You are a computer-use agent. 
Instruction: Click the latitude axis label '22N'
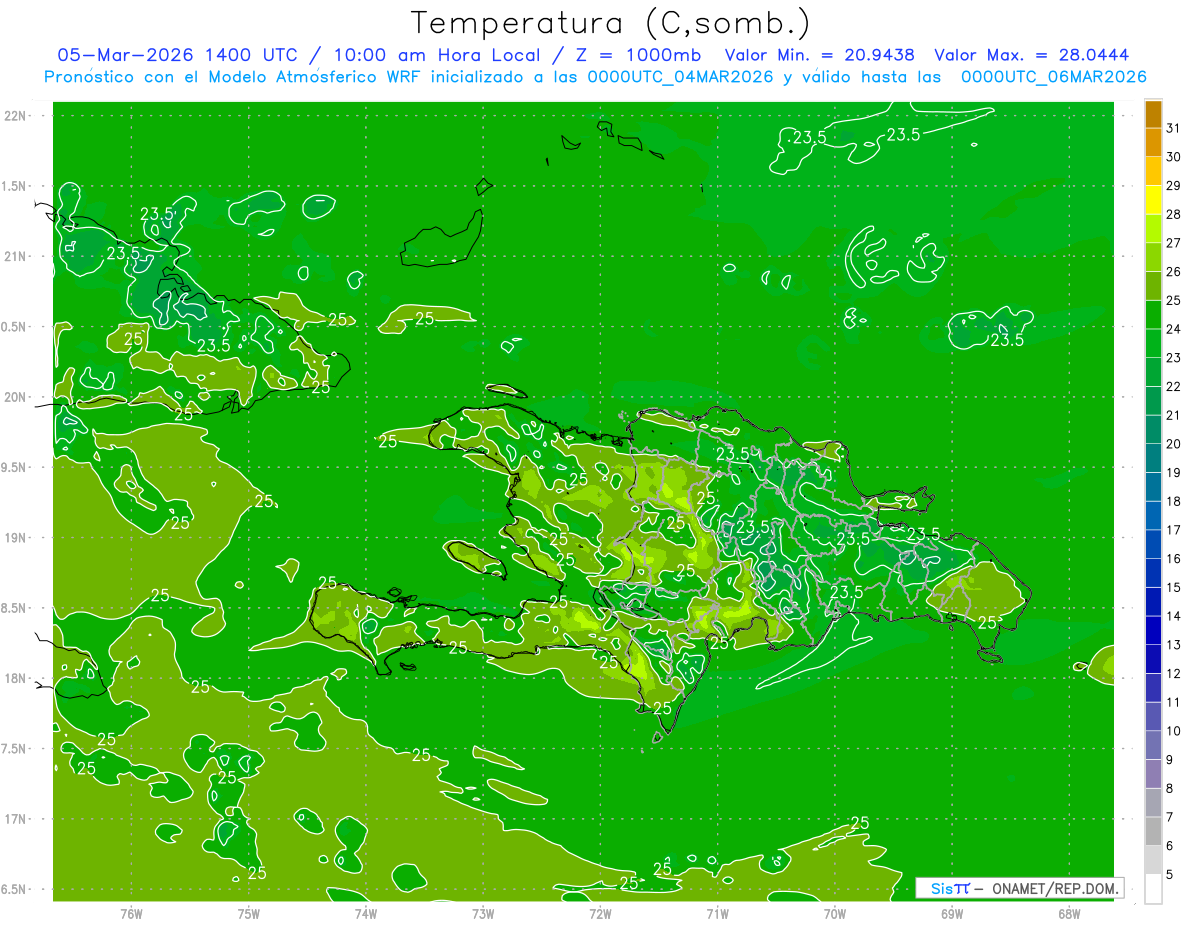coord(17,115)
